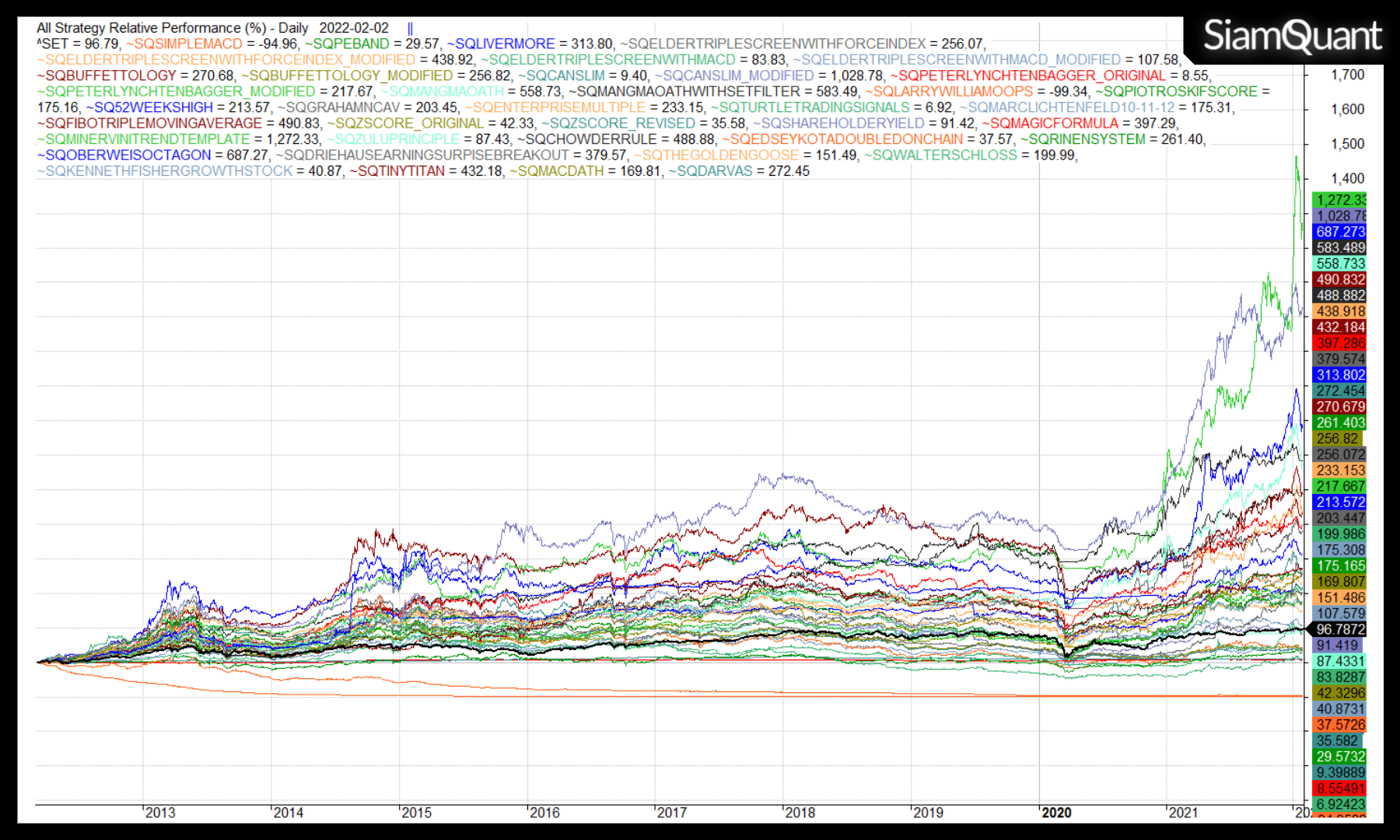This screenshot has height=840, width=1400.
Task: Click the chart title 'All Strategy Relative Performance'
Action: (x=152, y=28)
